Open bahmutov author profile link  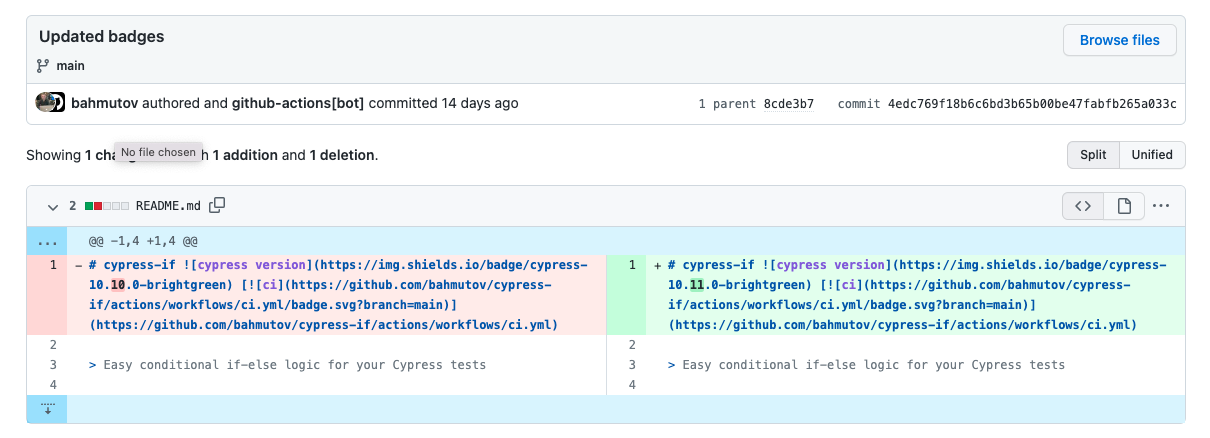[104, 103]
